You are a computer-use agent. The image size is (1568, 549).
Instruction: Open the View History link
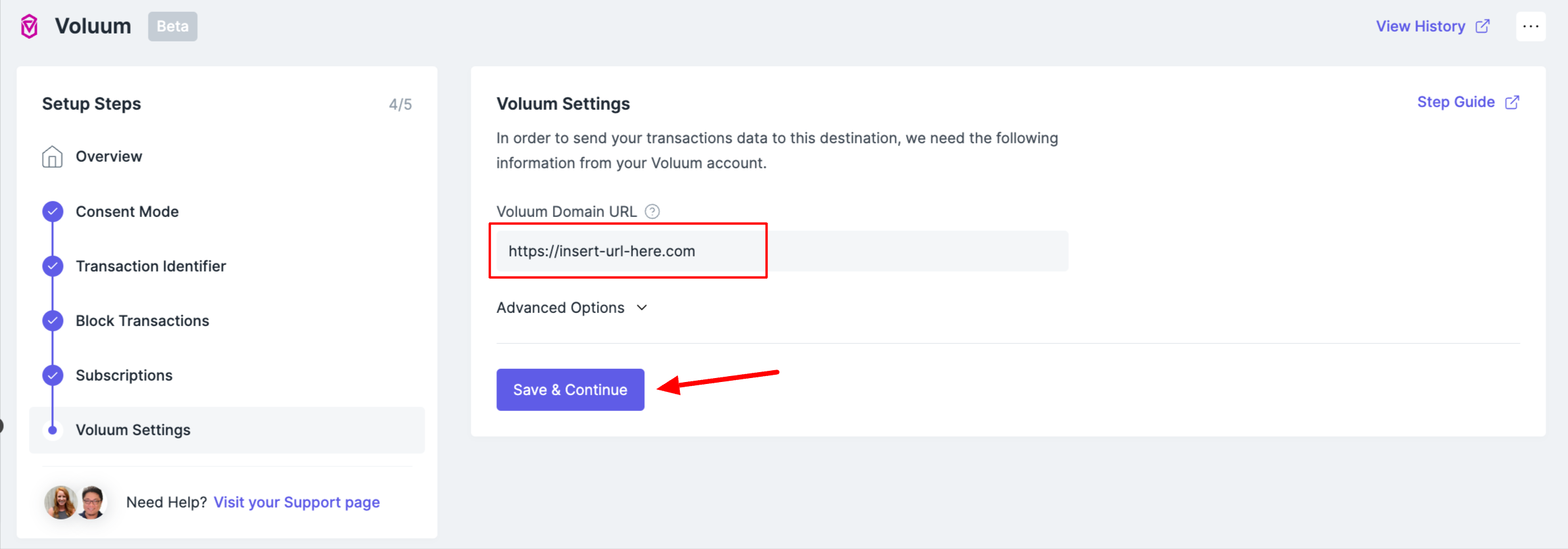[x=1420, y=26]
